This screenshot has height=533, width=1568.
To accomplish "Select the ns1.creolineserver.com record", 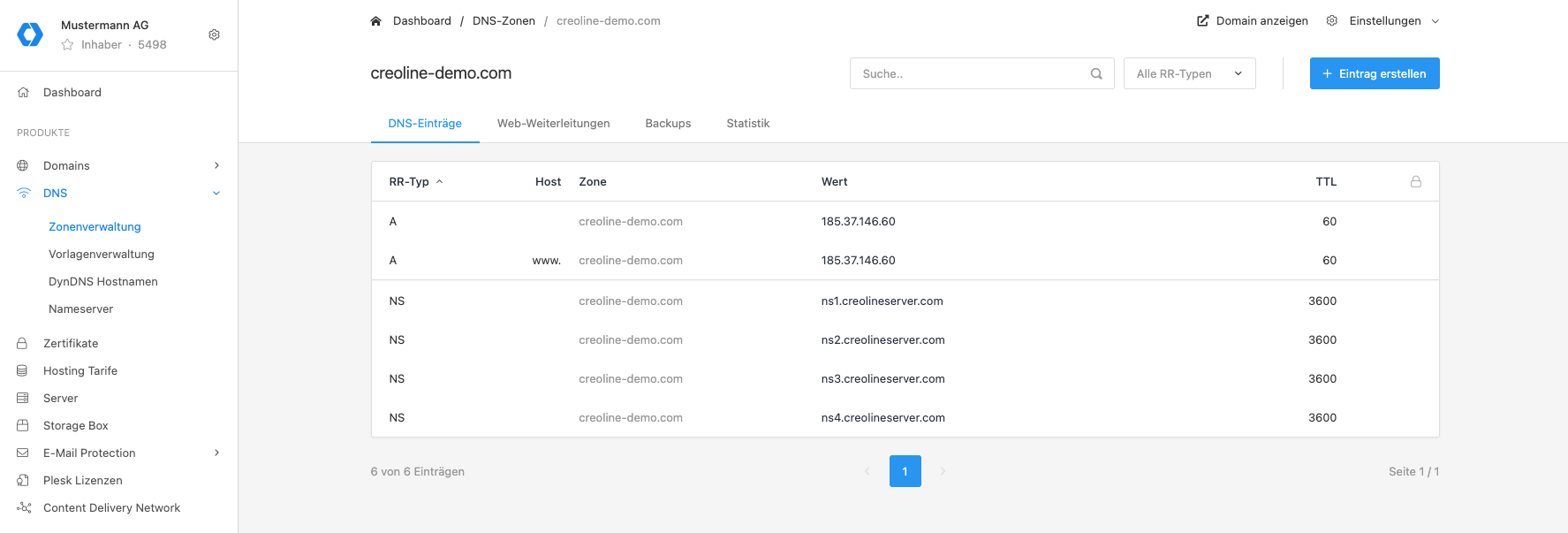I will point(905,301).
